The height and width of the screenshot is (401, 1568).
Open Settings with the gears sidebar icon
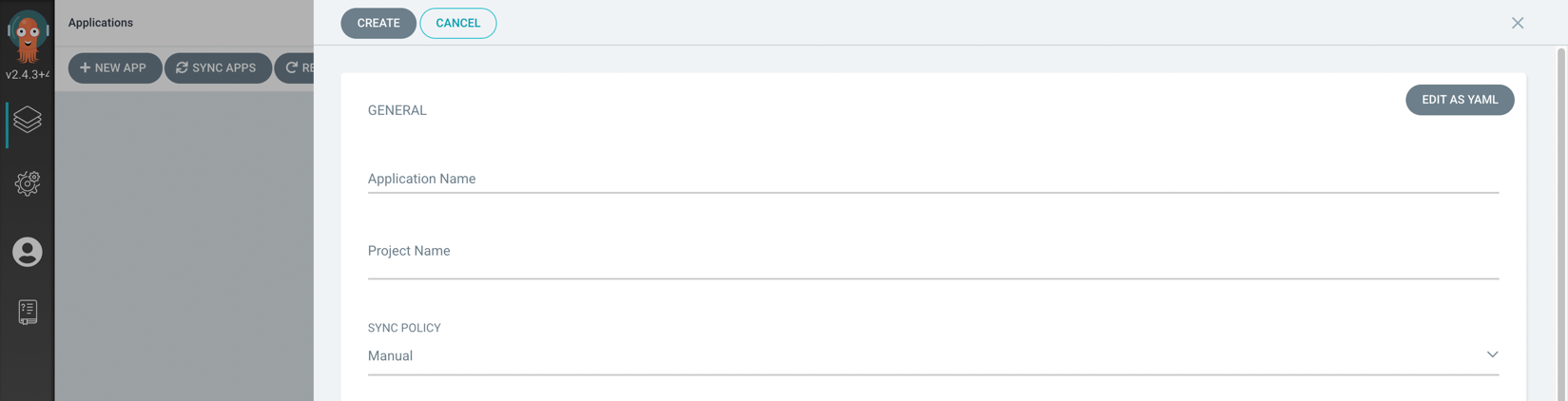[28, 183]
